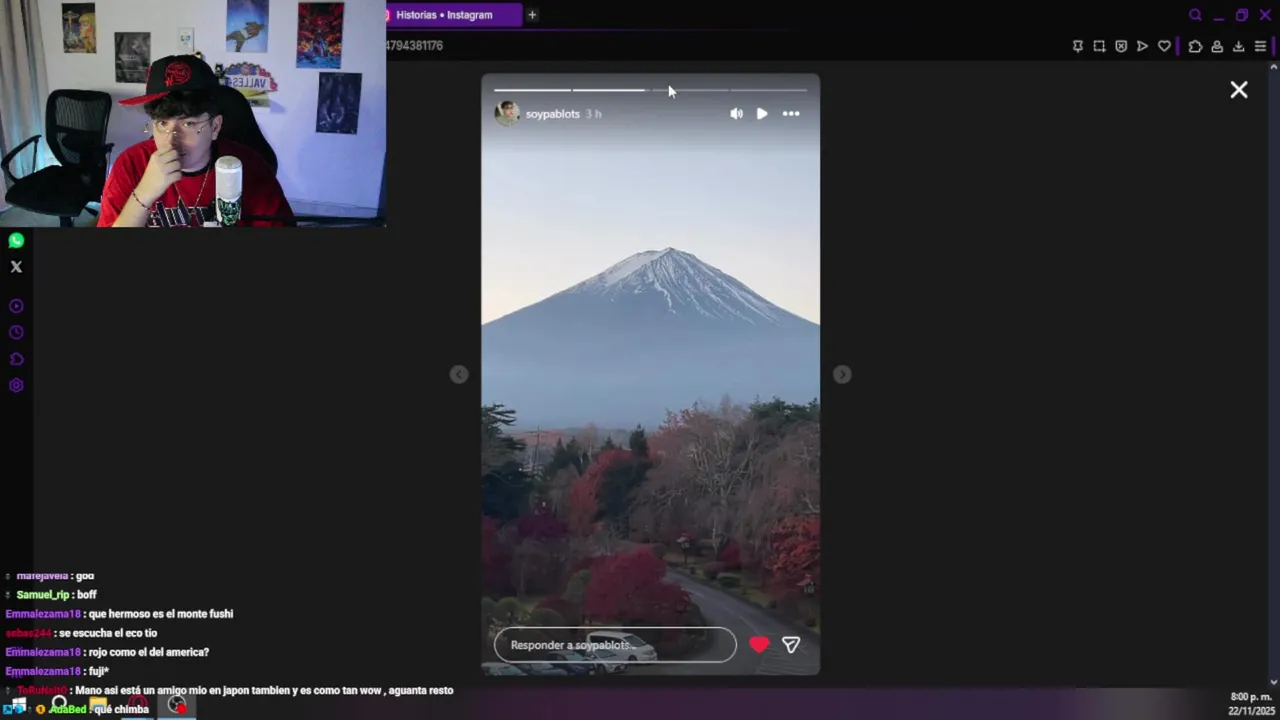Click chat message 'fuji*'
This screenshot has width=1280, height=720.
click(x=98, y=671)
